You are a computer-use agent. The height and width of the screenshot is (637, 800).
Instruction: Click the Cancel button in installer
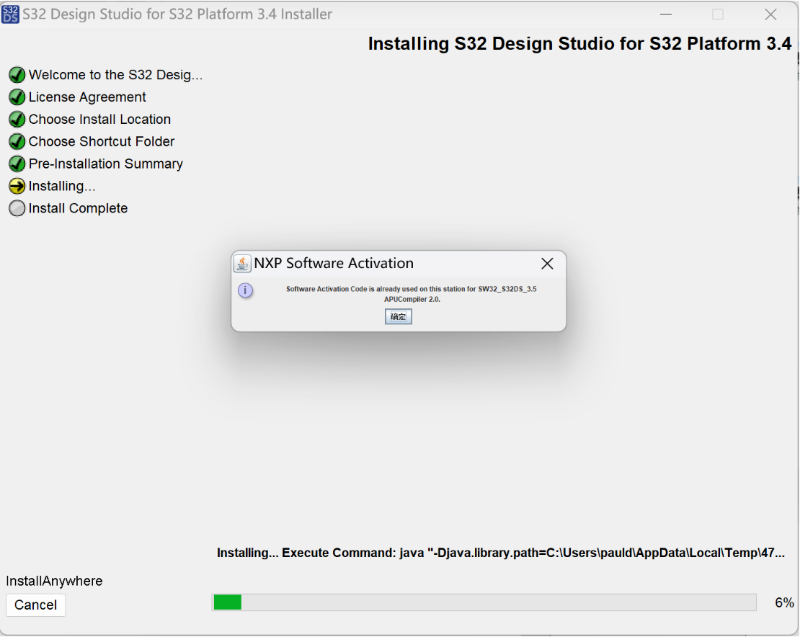[36, 605]
